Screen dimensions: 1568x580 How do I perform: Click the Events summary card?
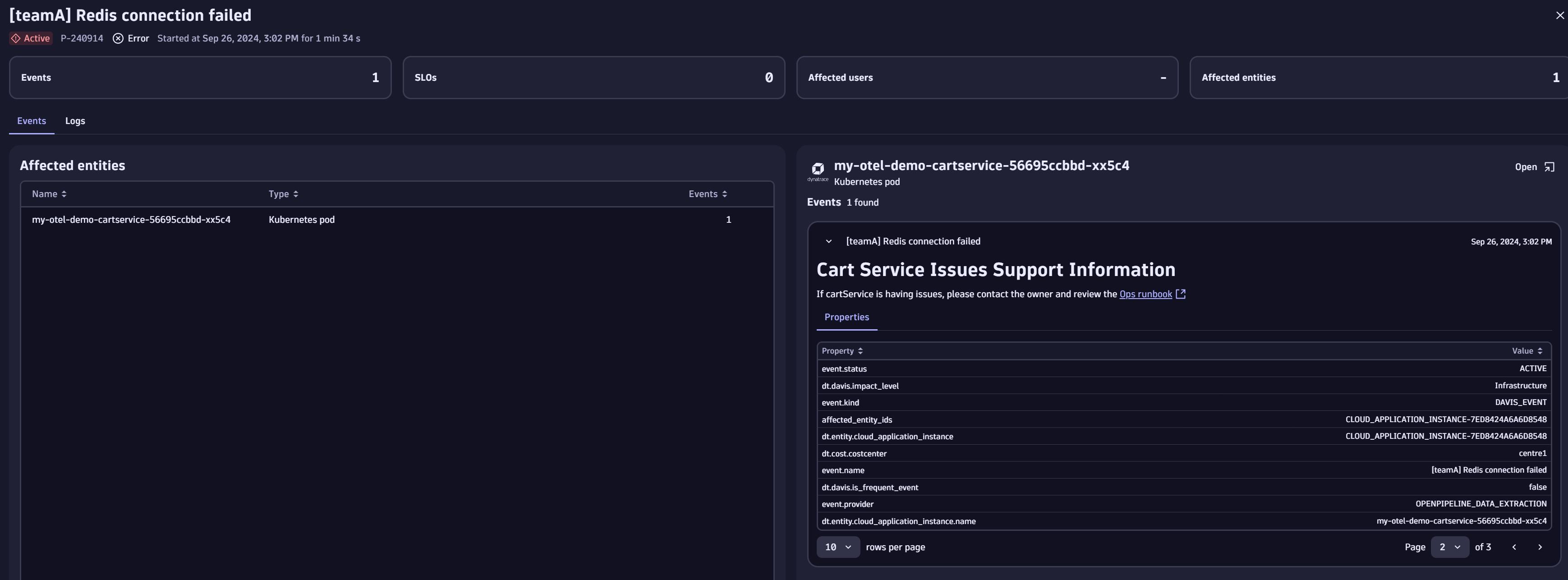pyautogui.click(x=200, y=78)
